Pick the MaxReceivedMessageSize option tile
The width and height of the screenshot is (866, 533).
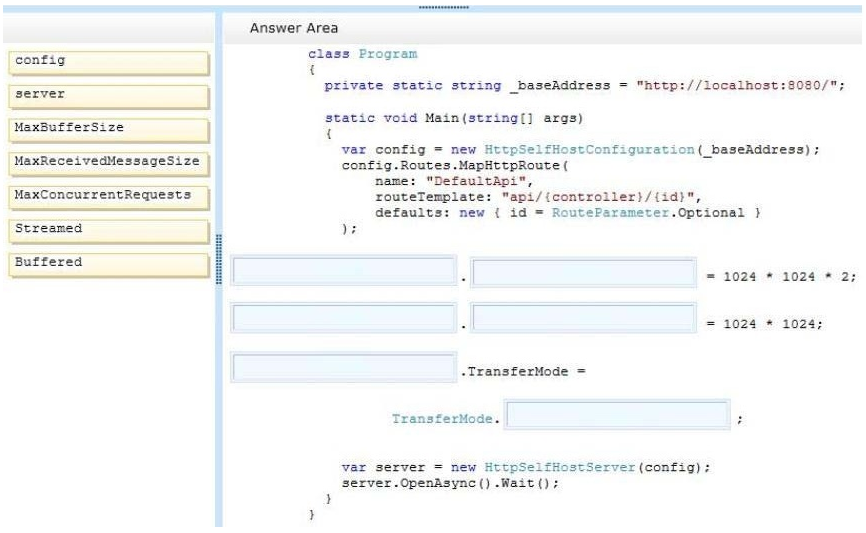tap(109, 163)
